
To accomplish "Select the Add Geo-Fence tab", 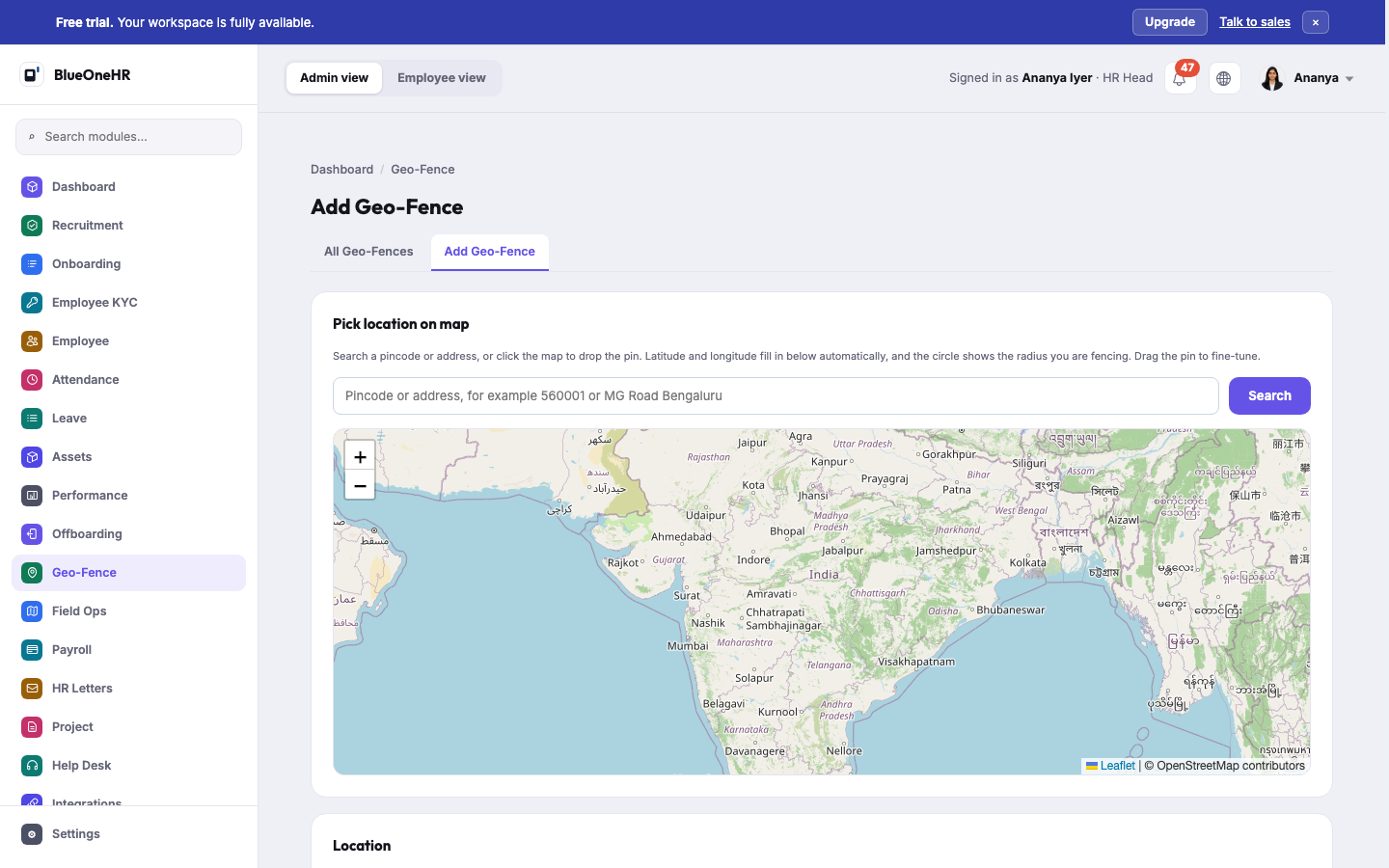I will tap(490, 252).
